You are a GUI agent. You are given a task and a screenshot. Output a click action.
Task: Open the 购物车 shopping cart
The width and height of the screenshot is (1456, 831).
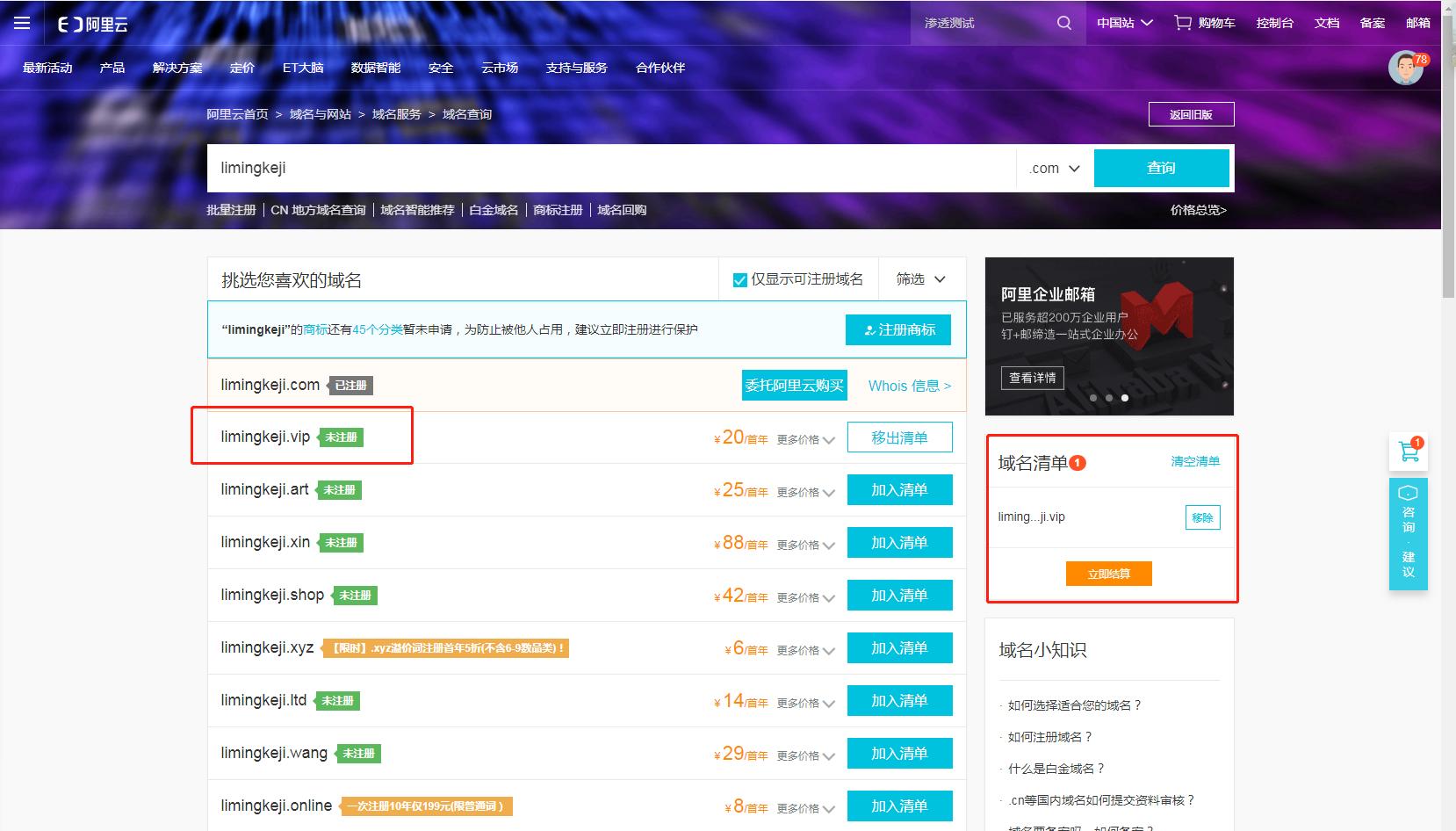(x=1207, y=23)
